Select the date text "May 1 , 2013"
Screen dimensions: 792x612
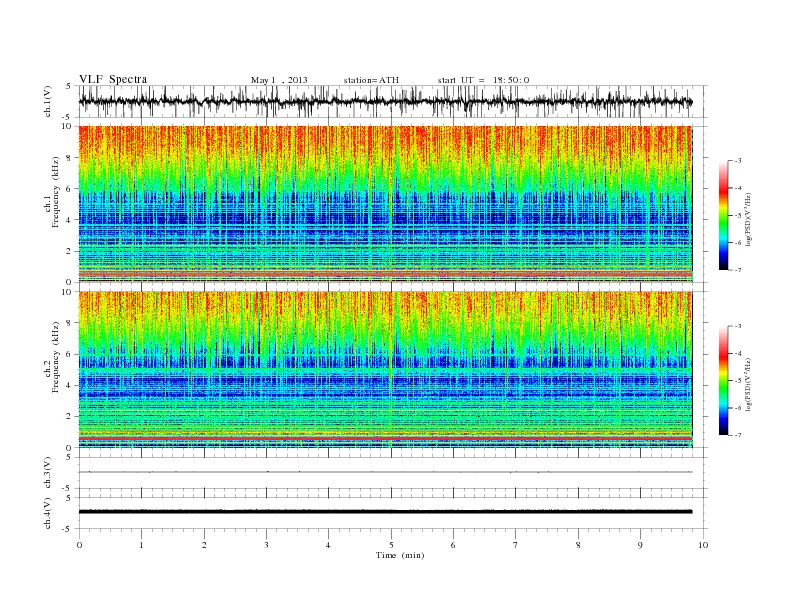pyautogui.click(x=279, y=80)
